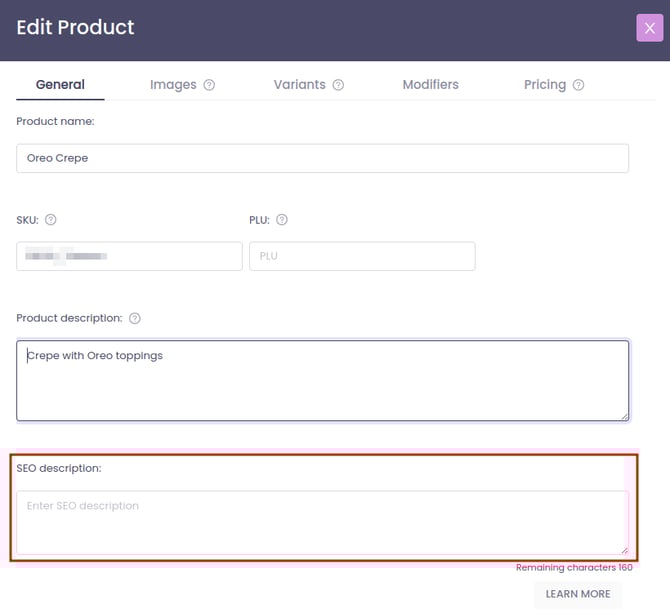Click the SKU help question mark icon
Screen dimensions: 670x613
51,220
